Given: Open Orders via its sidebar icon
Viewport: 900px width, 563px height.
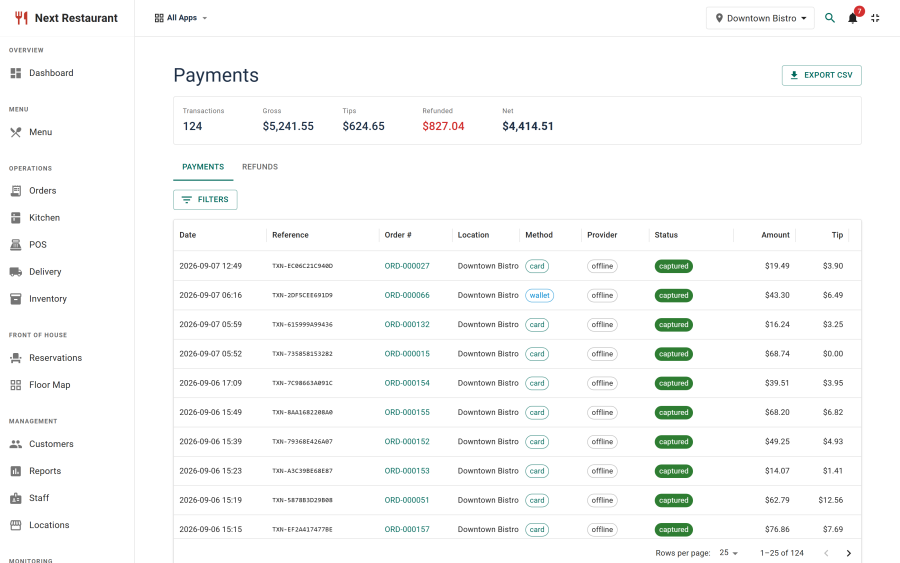Looking at the screenshot, I should (x=15, y=191).
